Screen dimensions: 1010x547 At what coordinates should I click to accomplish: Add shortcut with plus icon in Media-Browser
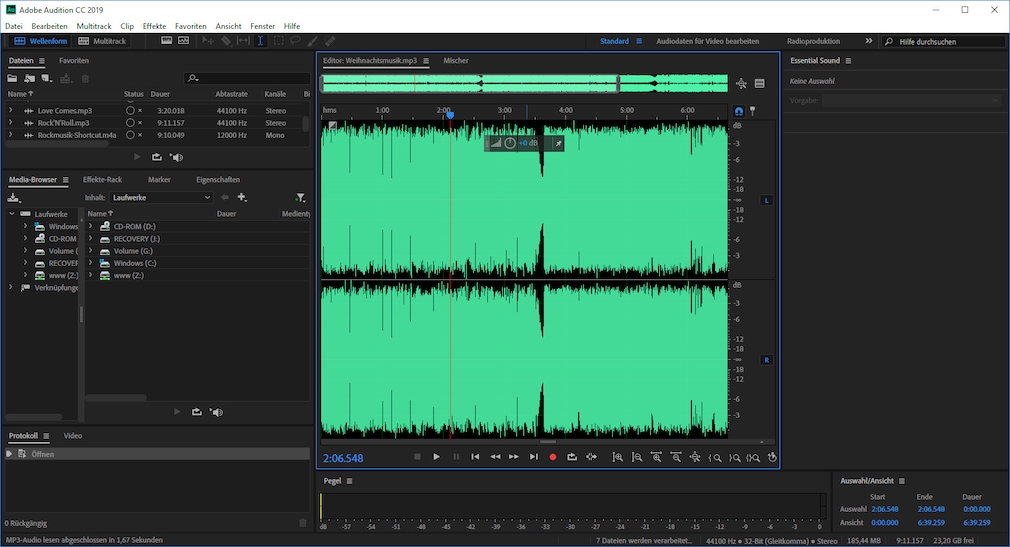coord(242,197)
